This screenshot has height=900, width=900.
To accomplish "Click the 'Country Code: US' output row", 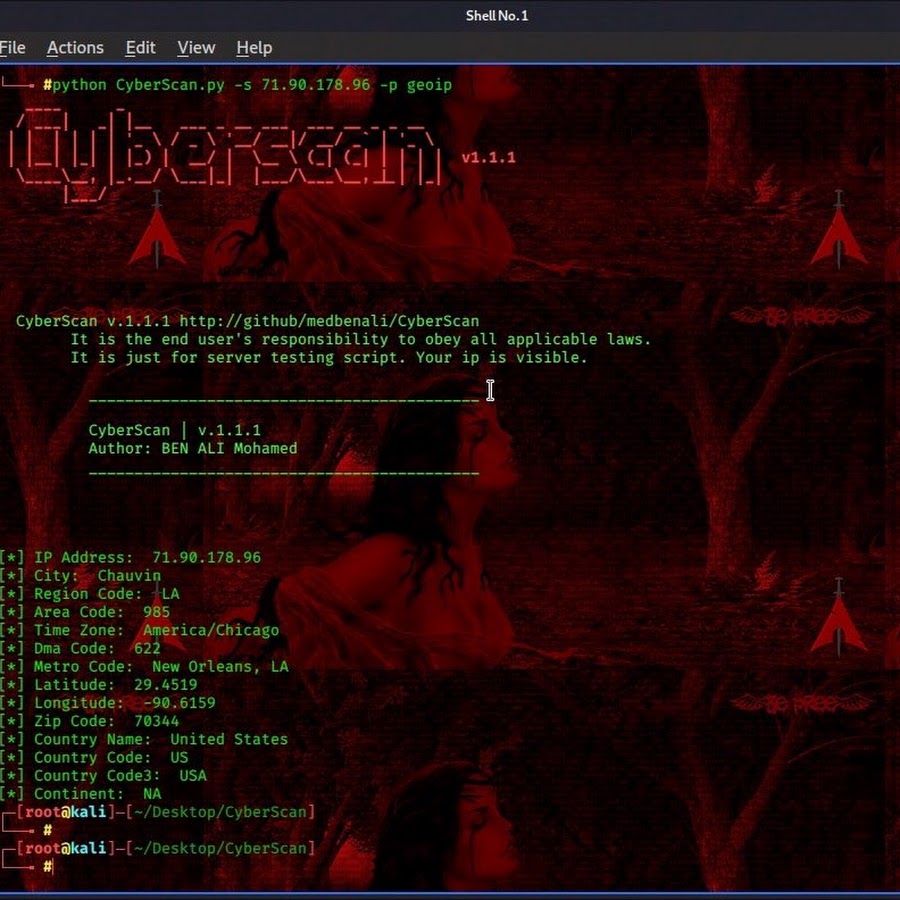I will point(94,758).
